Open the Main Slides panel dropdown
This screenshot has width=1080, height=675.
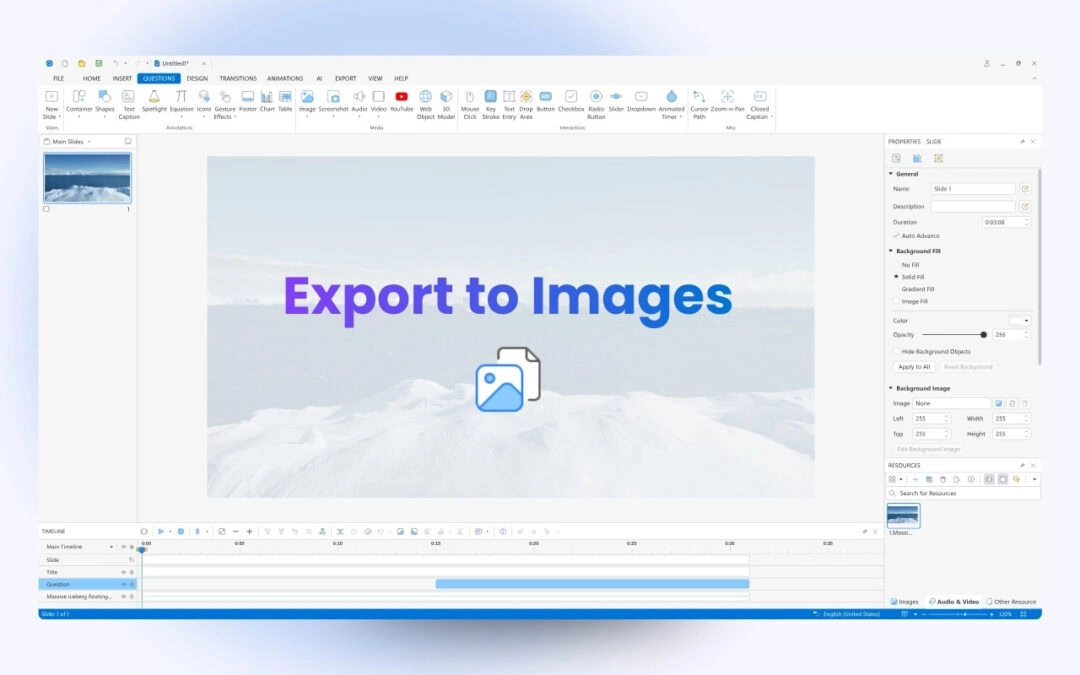[89, 142]
